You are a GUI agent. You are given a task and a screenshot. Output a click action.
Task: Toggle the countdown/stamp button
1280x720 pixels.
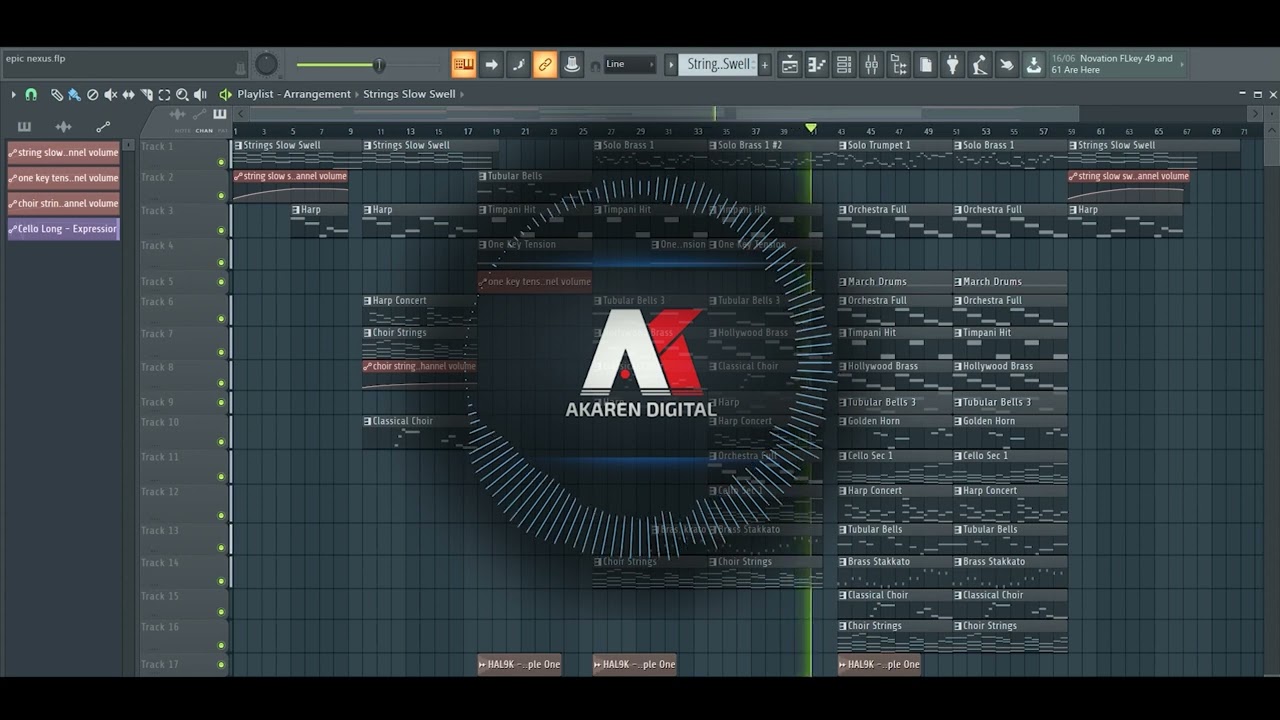pyautogui.click(x=571, y=65)
